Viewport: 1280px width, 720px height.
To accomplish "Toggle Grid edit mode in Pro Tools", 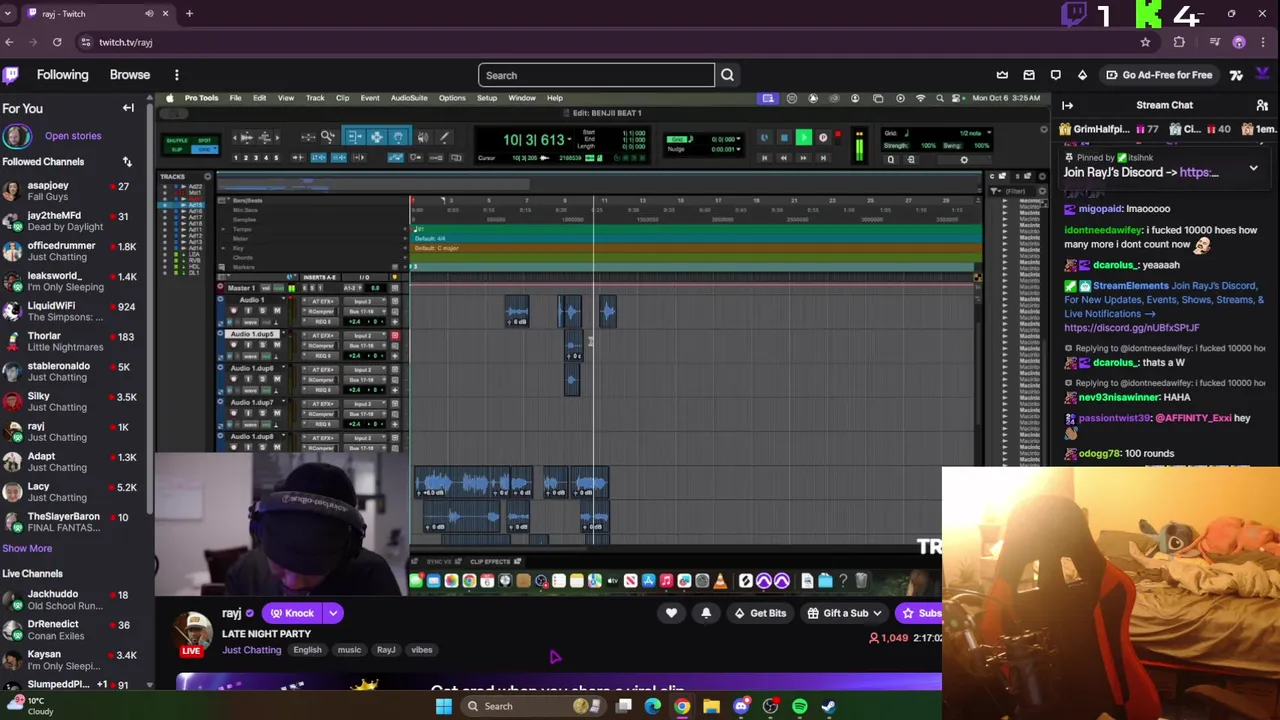I will pyautogui.click(x=206, y=150).
